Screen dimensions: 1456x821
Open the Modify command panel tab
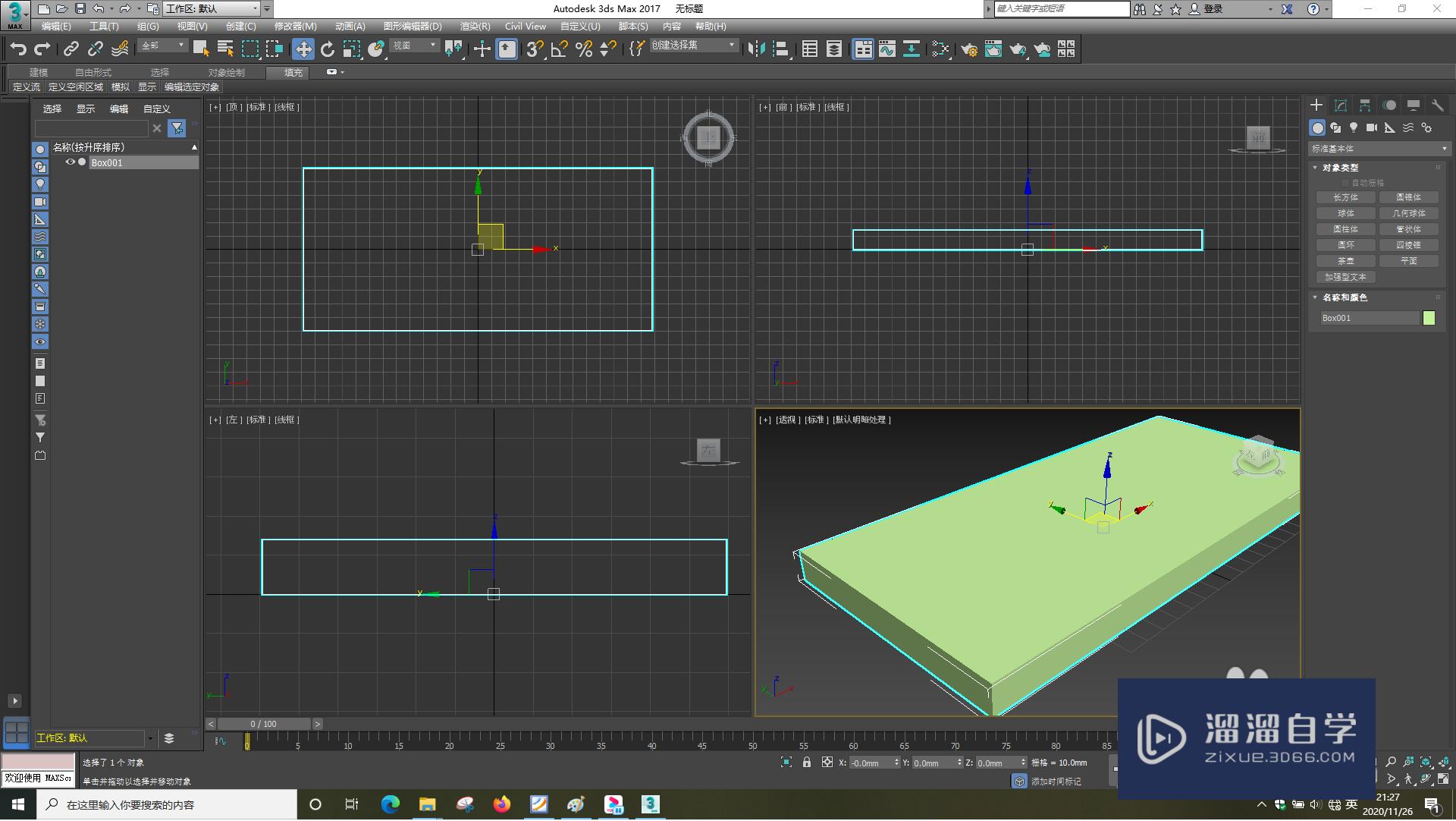(1341, 105)
